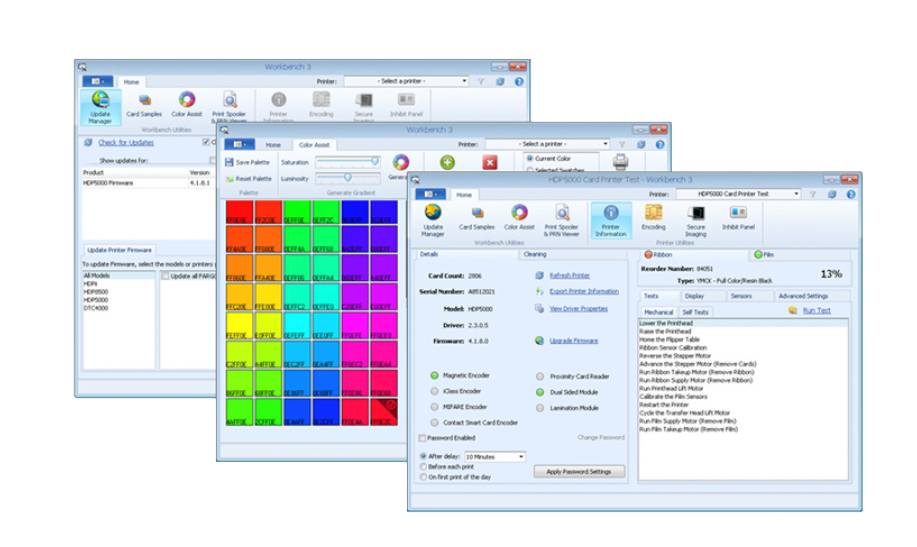Click the Refresh Printer icon beside its link
The width and height of the screenshot is (917, 547).
click(x=539, y=276)
